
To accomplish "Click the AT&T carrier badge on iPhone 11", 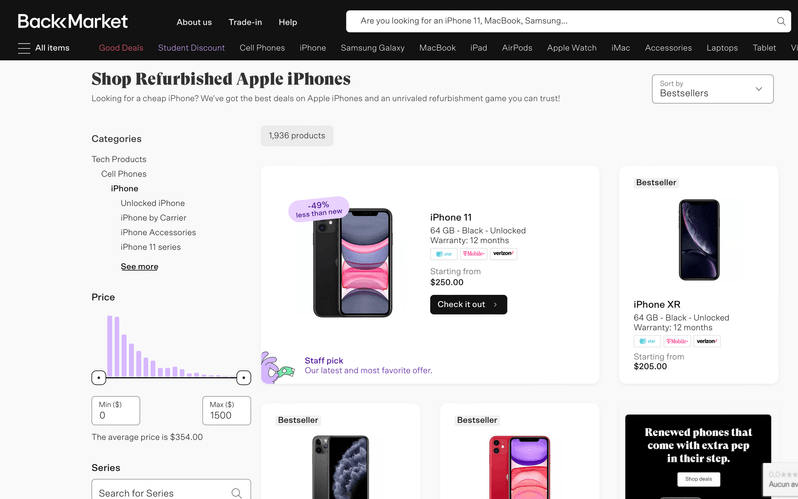I will point(443,254).
